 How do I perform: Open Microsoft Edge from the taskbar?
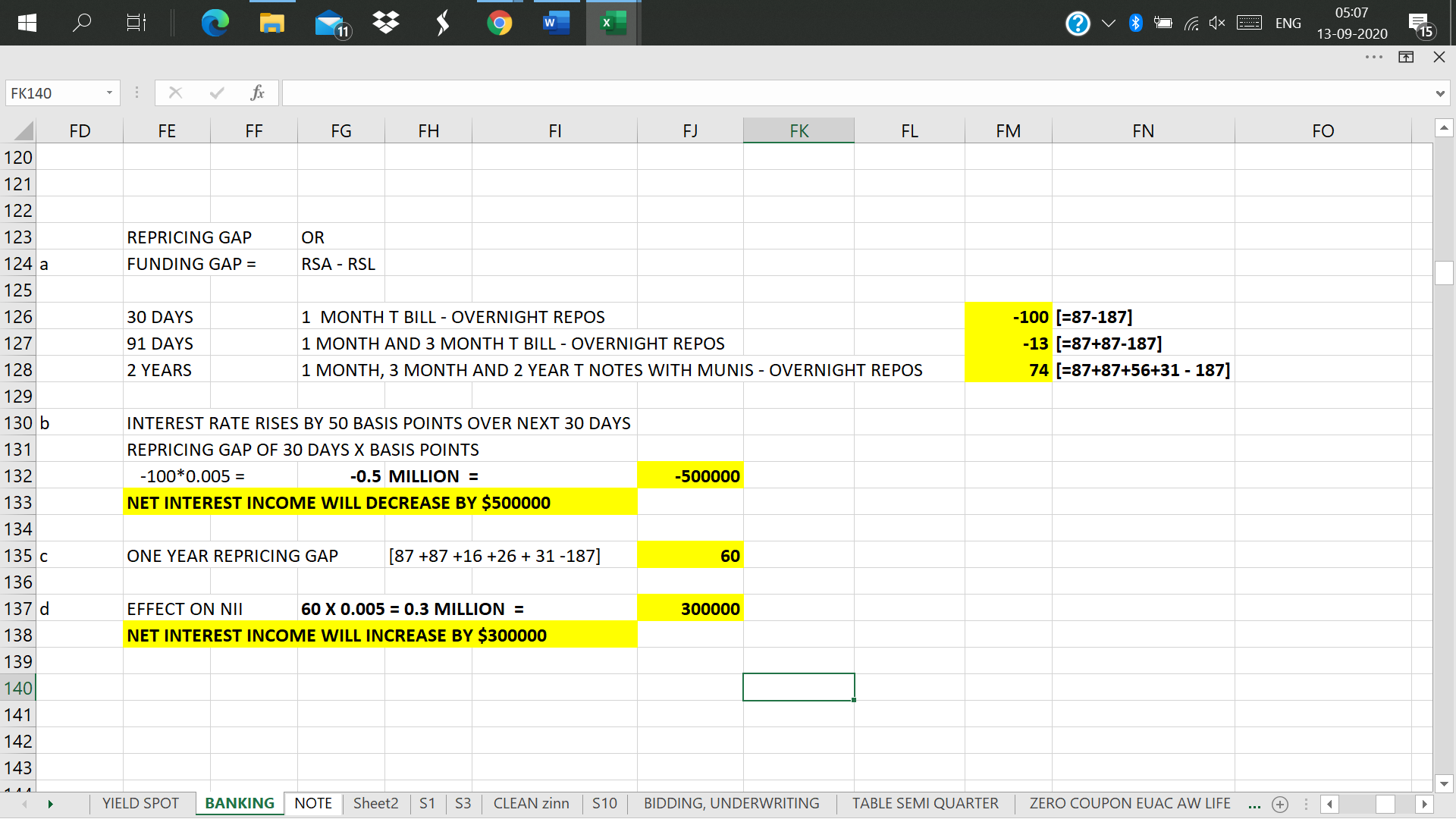click(215, 23)
